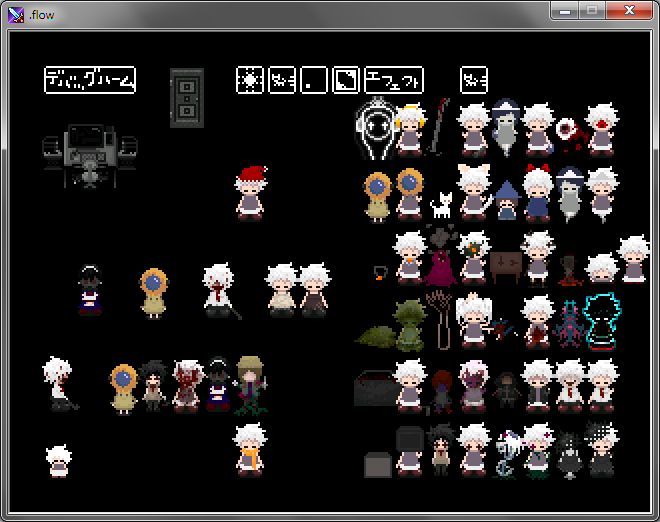The image size is (660, 522).
Task: Click the character with the orange scarf
Action: click(250, 450)
